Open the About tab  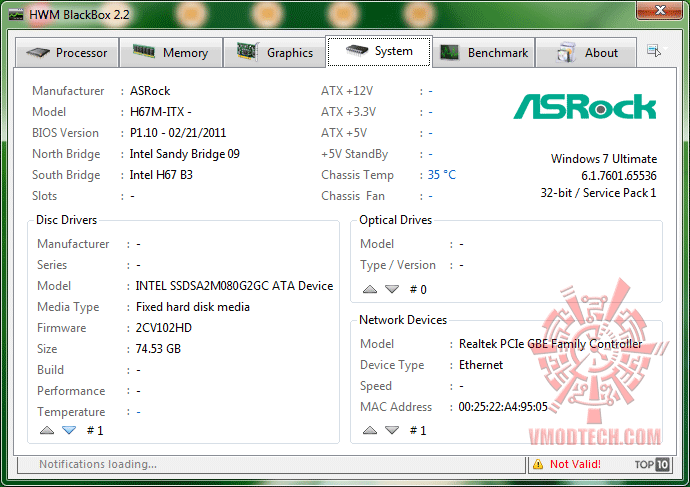click(x=586, y=53)
